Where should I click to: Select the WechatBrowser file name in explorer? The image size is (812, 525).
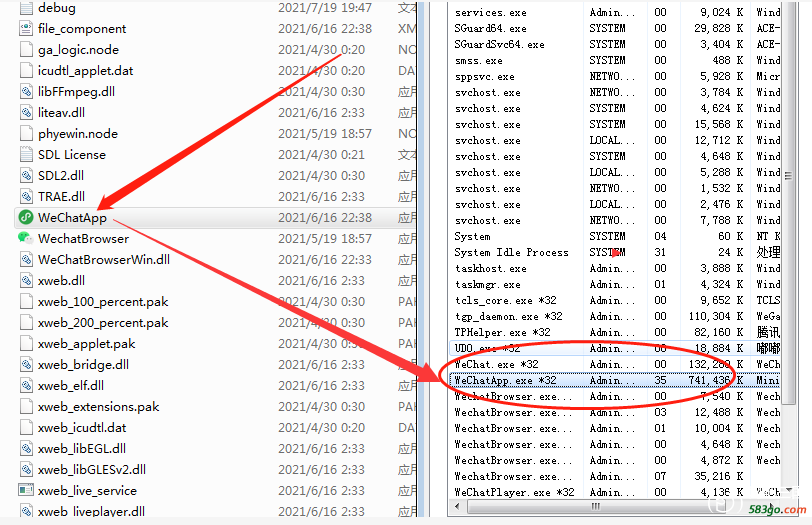coord(83,239)
